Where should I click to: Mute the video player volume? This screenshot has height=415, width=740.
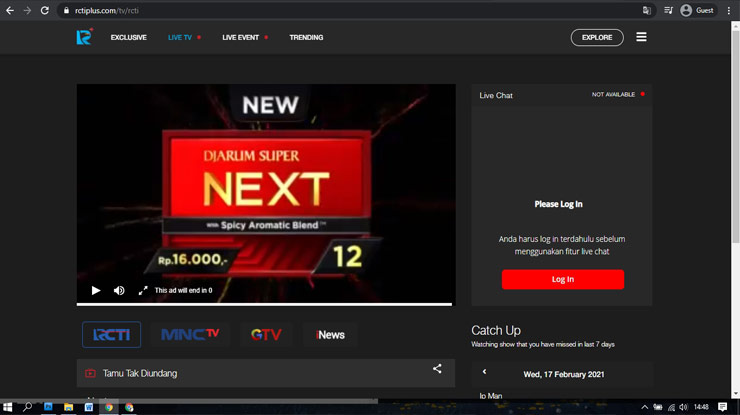point(119,290)
